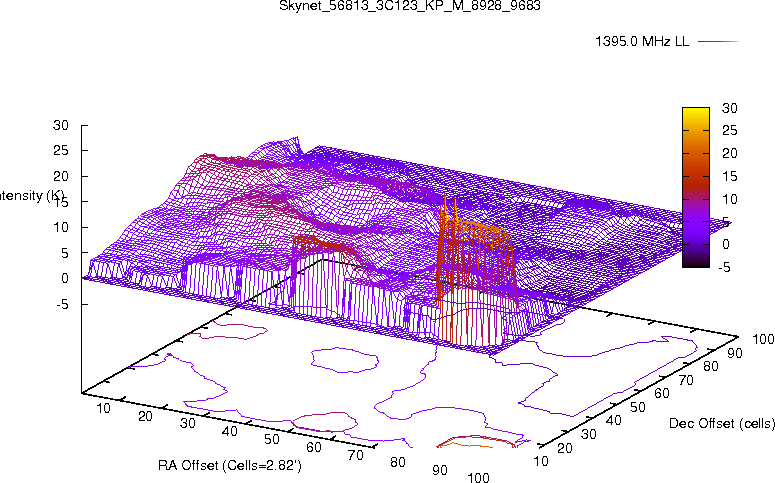Click the black bottom of the color bar

click(x=696, y=262)
